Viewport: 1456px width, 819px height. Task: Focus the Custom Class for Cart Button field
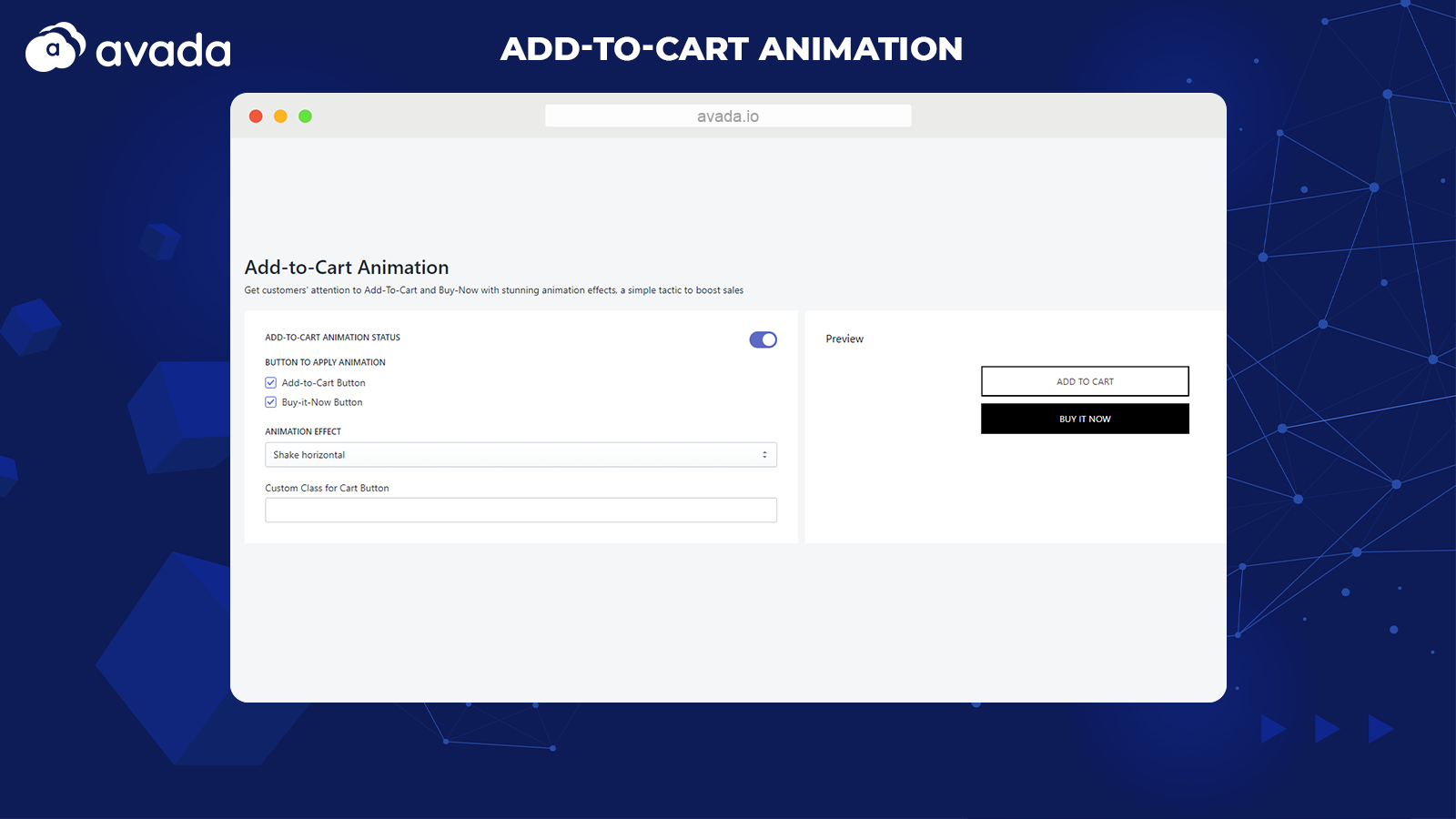coord(521,511)
